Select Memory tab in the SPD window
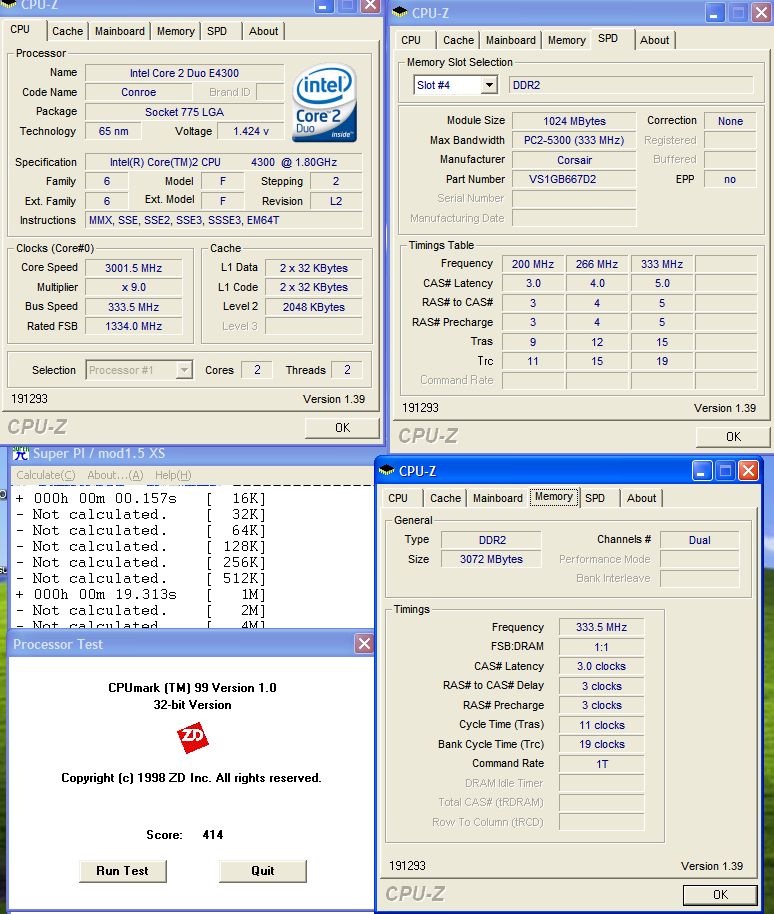774x914 pixels. coord(567,40)
